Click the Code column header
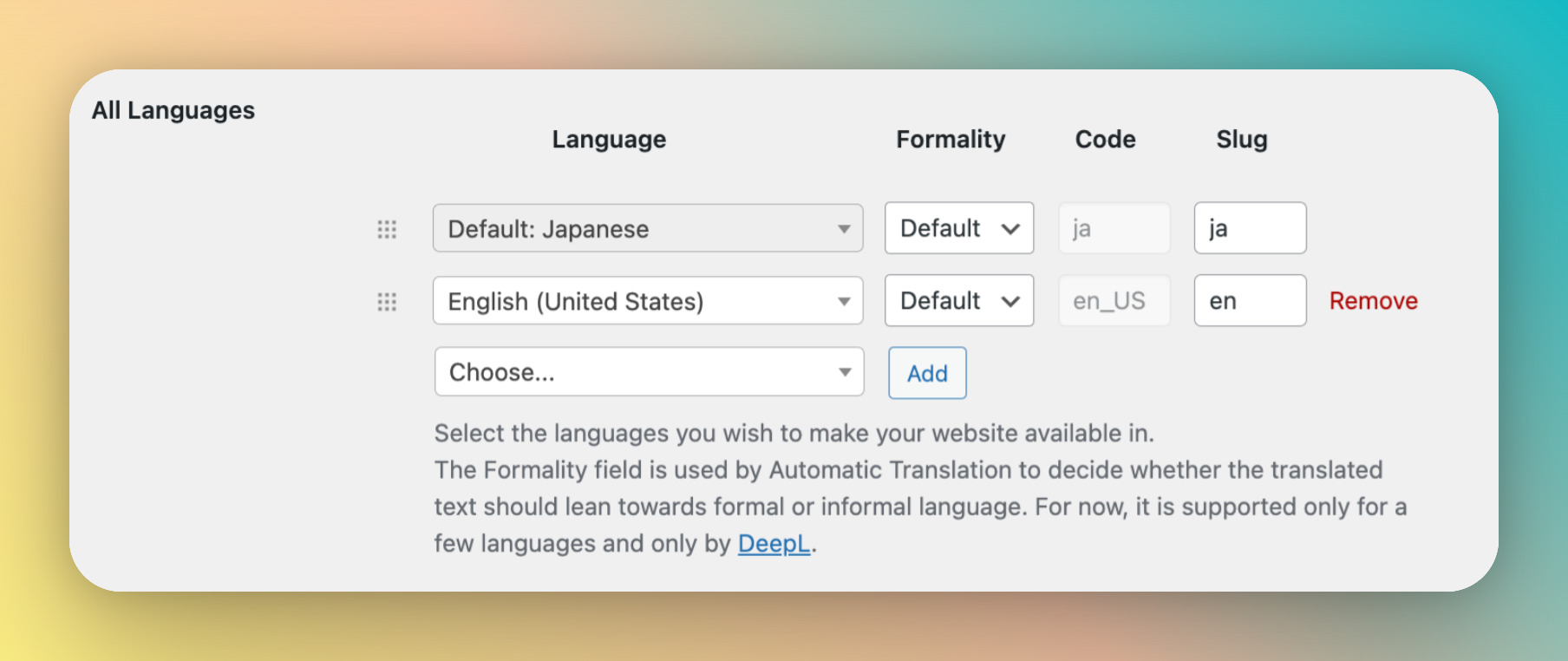 [1105, 140]
